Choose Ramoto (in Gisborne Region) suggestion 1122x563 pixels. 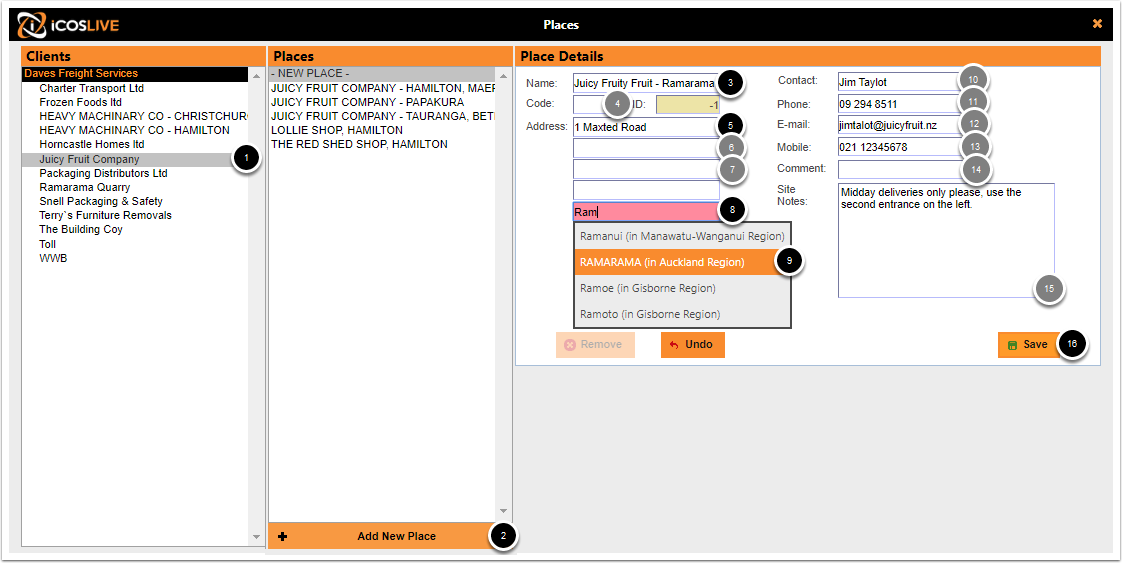pos(683,314)
